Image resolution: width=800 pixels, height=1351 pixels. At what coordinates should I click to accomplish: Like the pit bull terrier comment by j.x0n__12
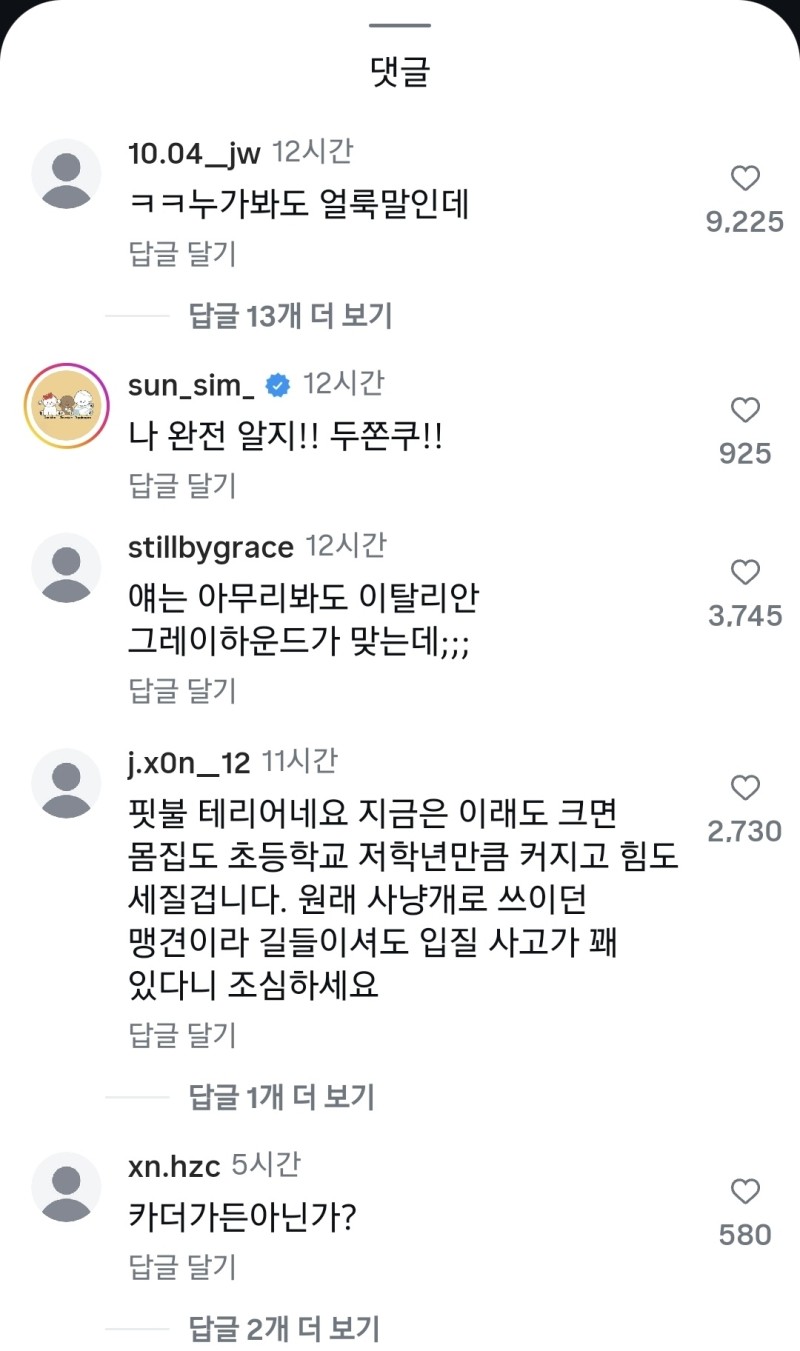744,789
